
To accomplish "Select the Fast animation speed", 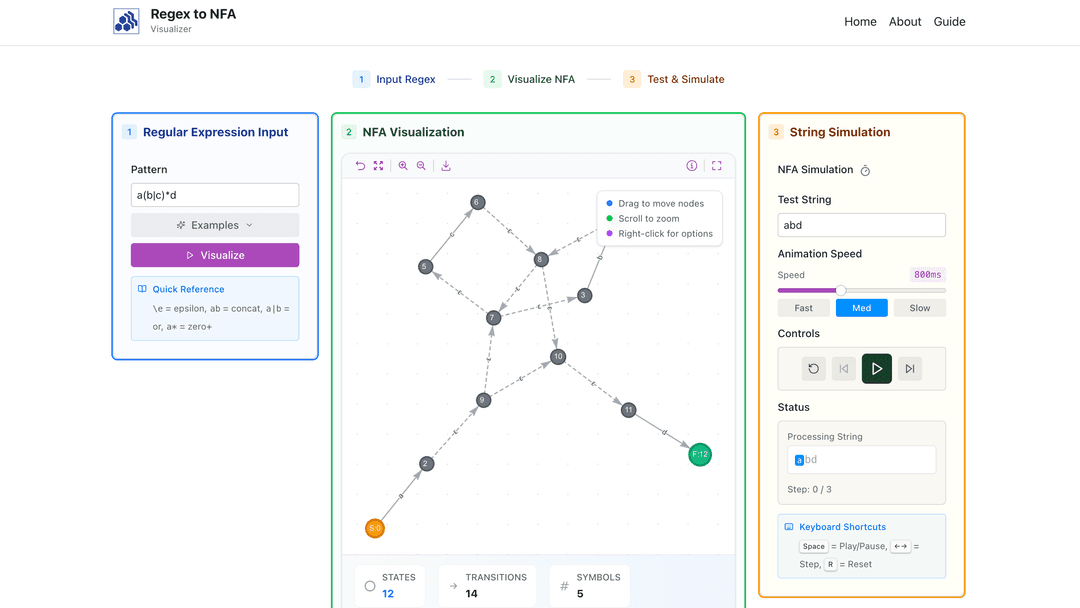I will click(x=803, y=308).
